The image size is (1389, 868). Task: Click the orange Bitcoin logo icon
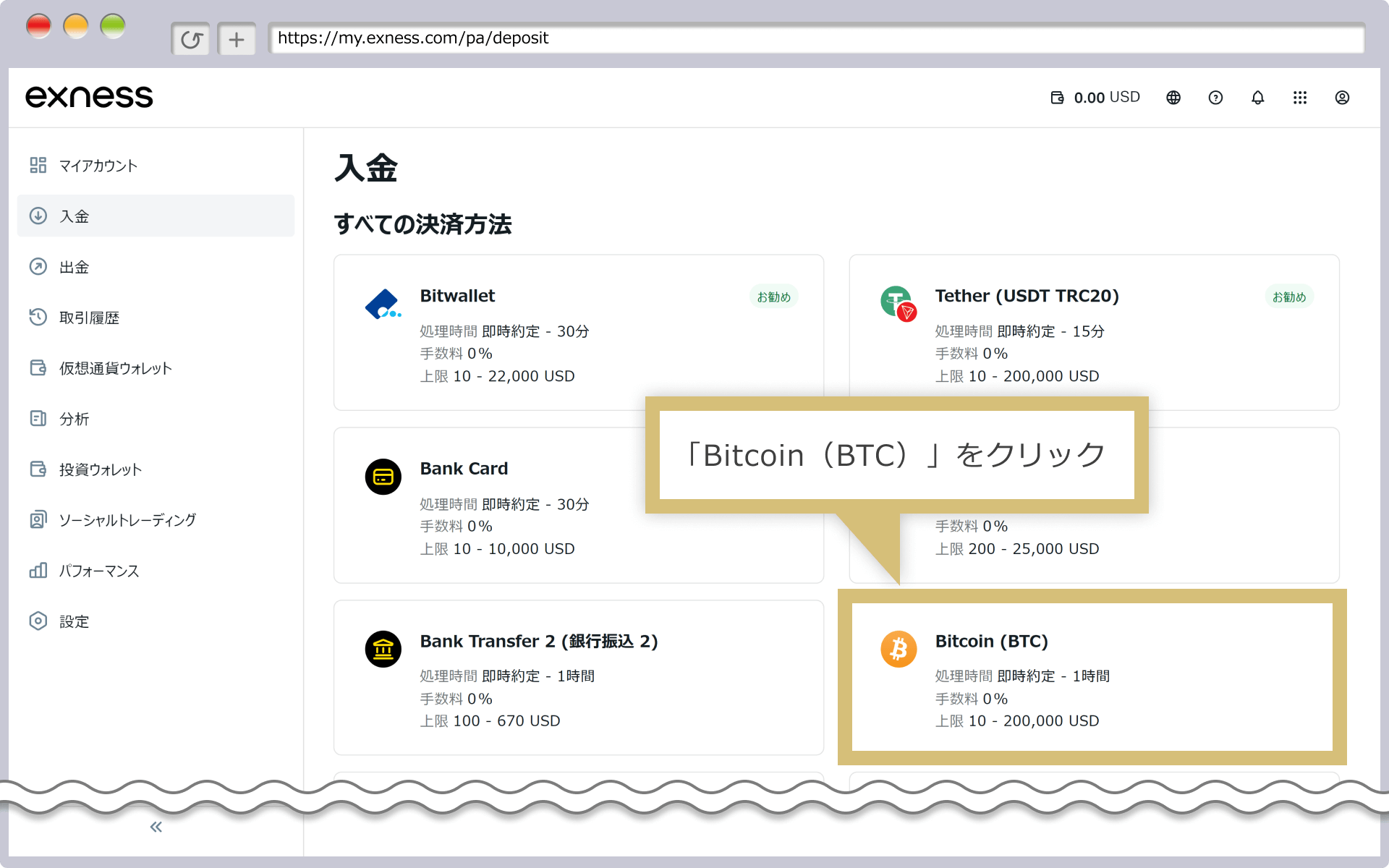coord(899,649)
